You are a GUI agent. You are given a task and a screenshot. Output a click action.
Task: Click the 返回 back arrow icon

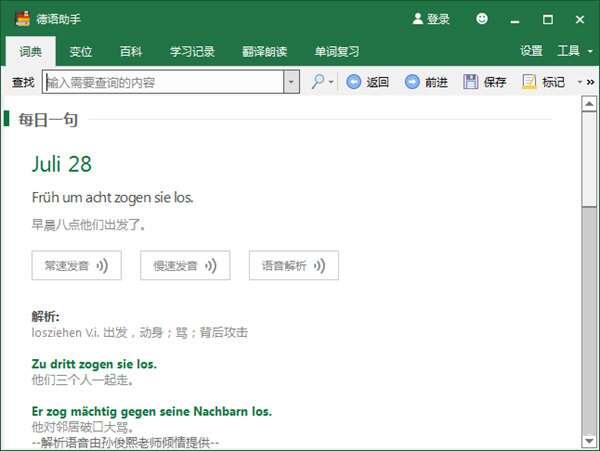click(354, 82)
